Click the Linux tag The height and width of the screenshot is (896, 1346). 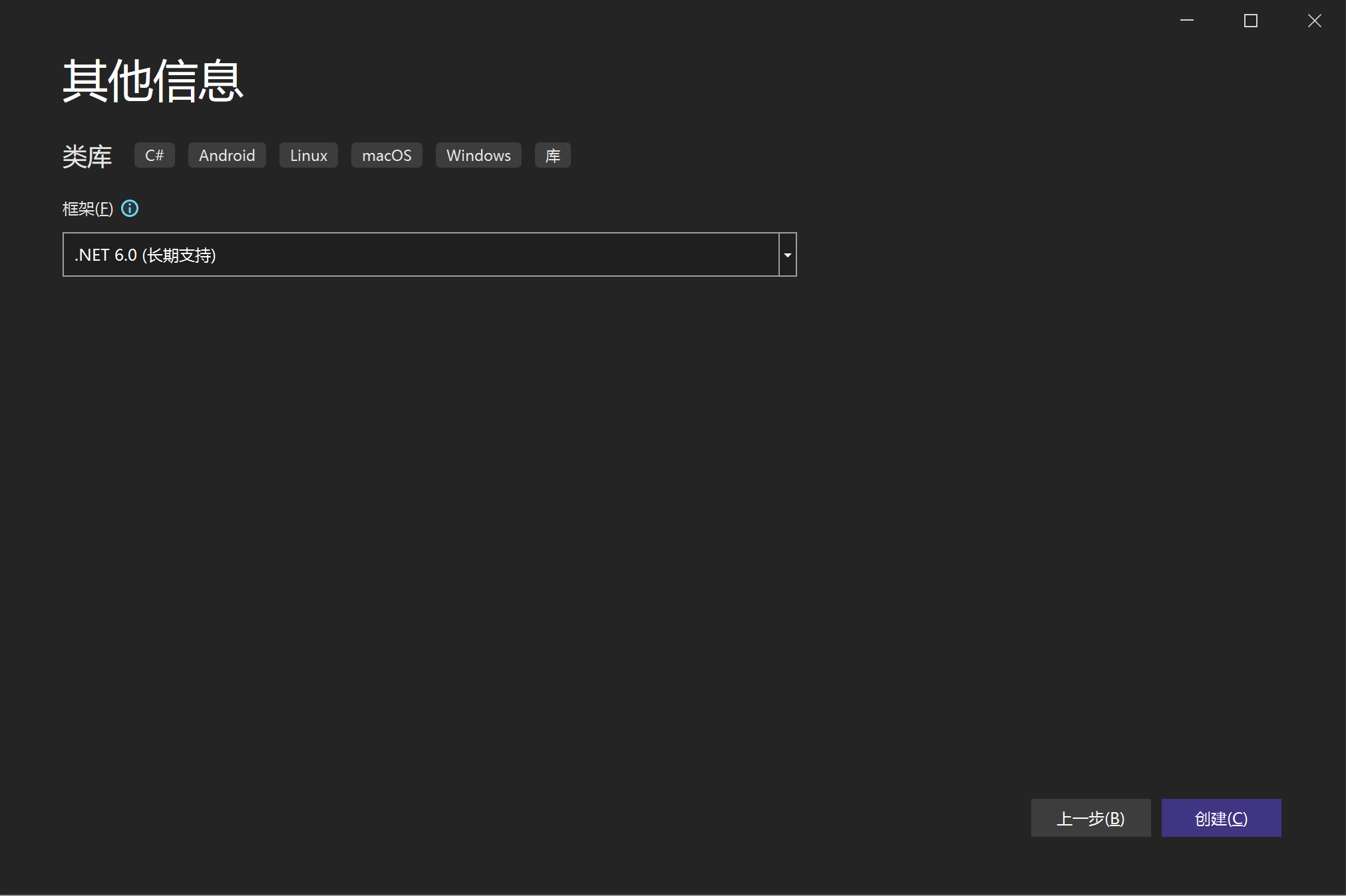[309, 155]
